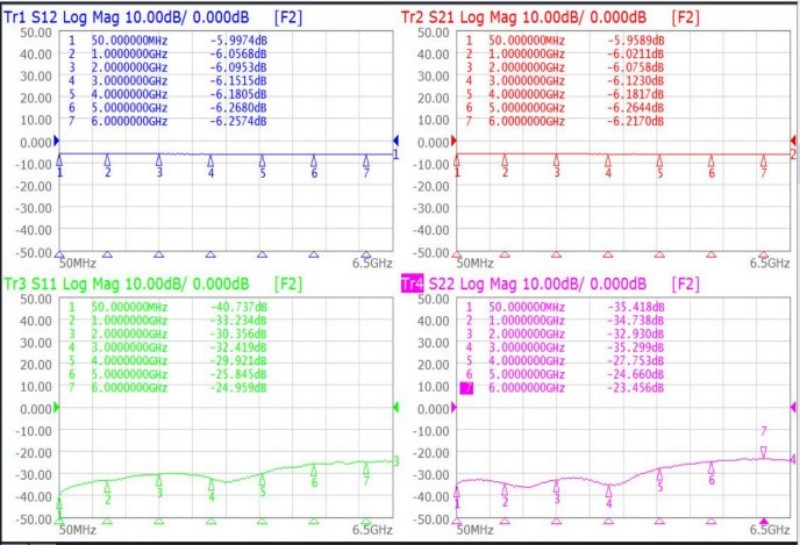The width and height of the screenshot is (800, 545).
Task: Select marker 6 triangle on S22 trace
Action: (x=712, y=467)
